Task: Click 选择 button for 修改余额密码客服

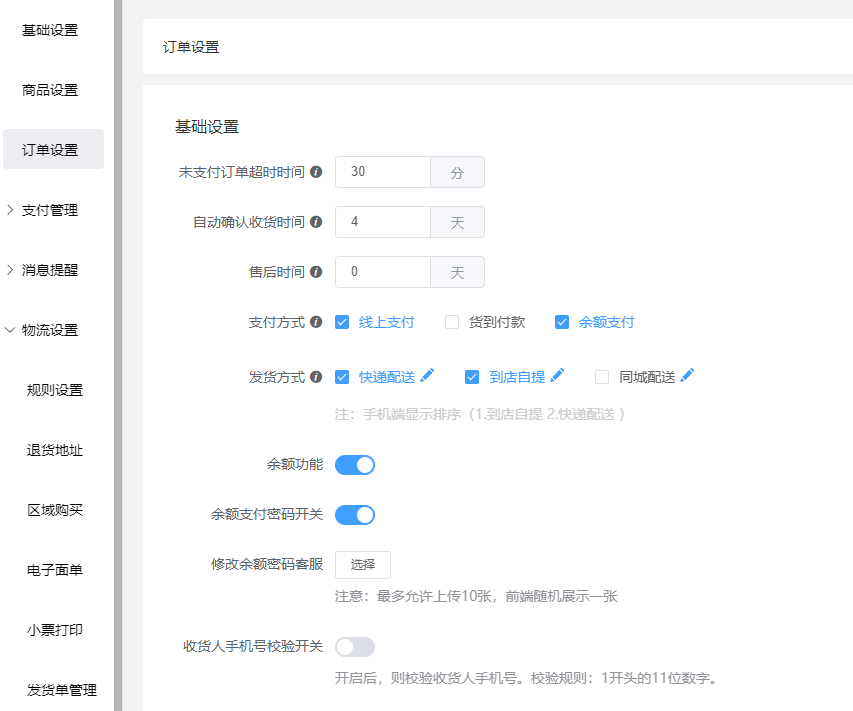Action: tap(363, 565)
